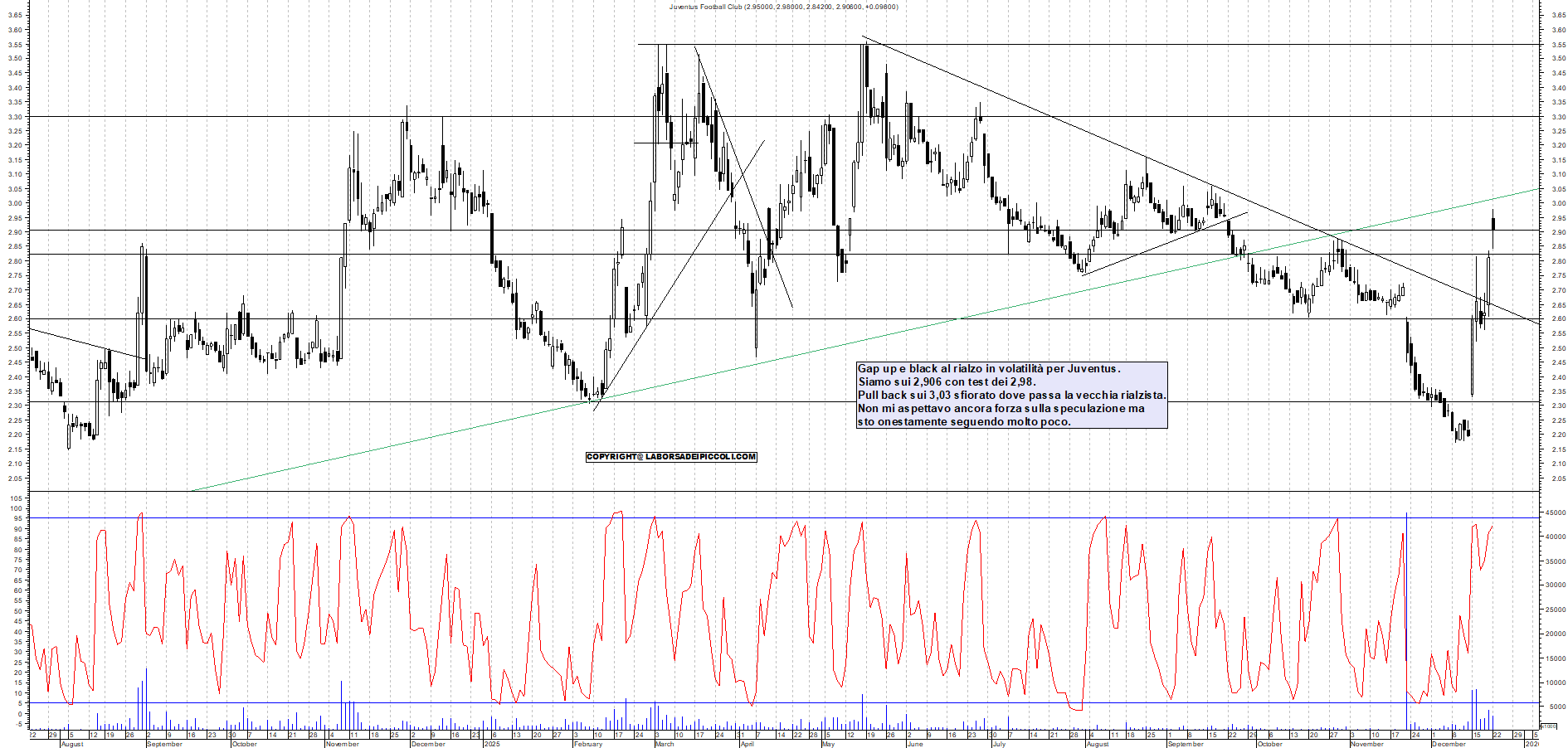Click the 5000 volume scale label
The width and height of the screenshot is (1568, 748).
pyautogui.click(x=1554, y=707)
